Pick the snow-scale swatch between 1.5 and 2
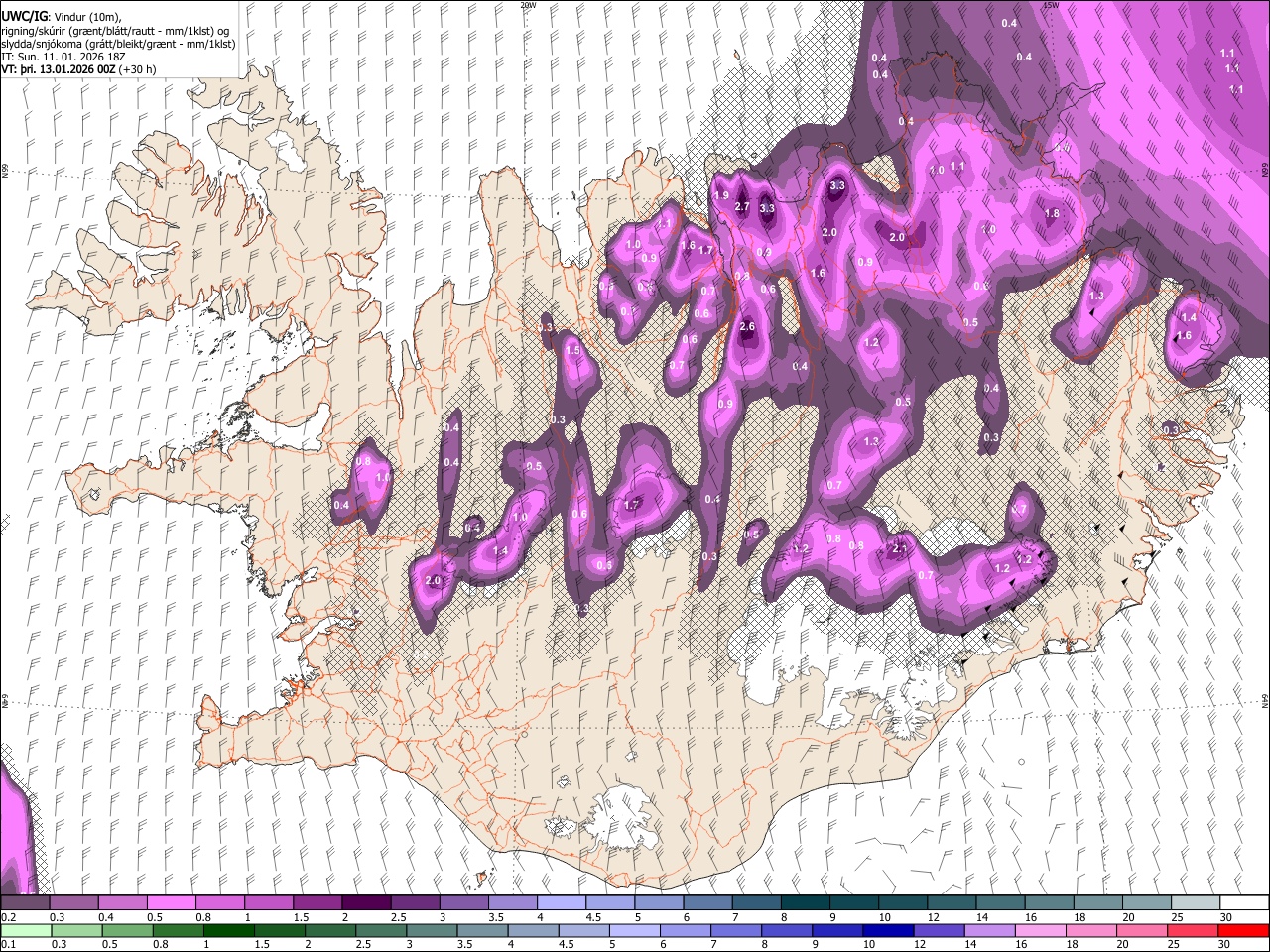 click(x=317, y=903)
